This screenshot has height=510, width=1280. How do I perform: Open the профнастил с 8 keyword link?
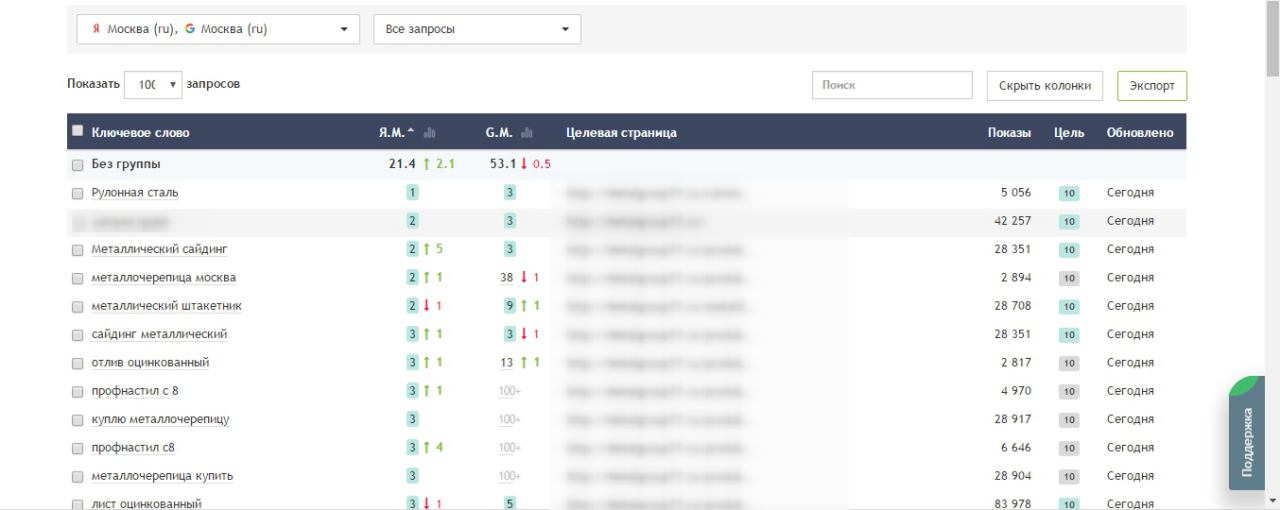point(135,390)
